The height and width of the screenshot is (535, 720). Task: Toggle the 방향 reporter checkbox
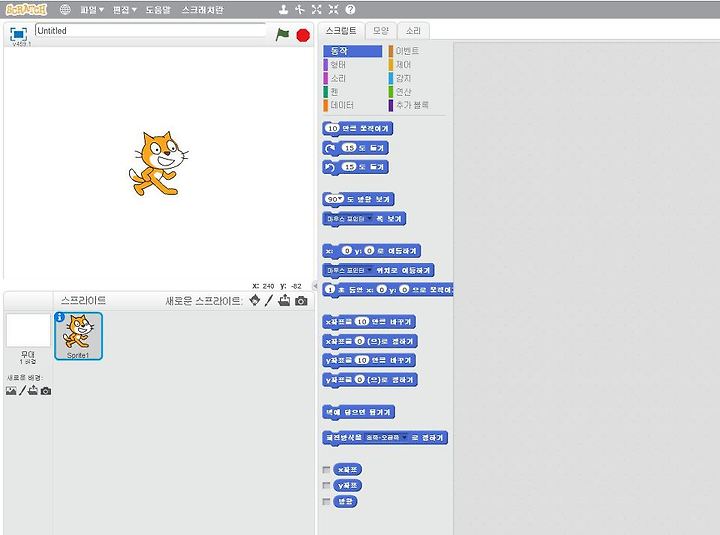coord(326,501)
